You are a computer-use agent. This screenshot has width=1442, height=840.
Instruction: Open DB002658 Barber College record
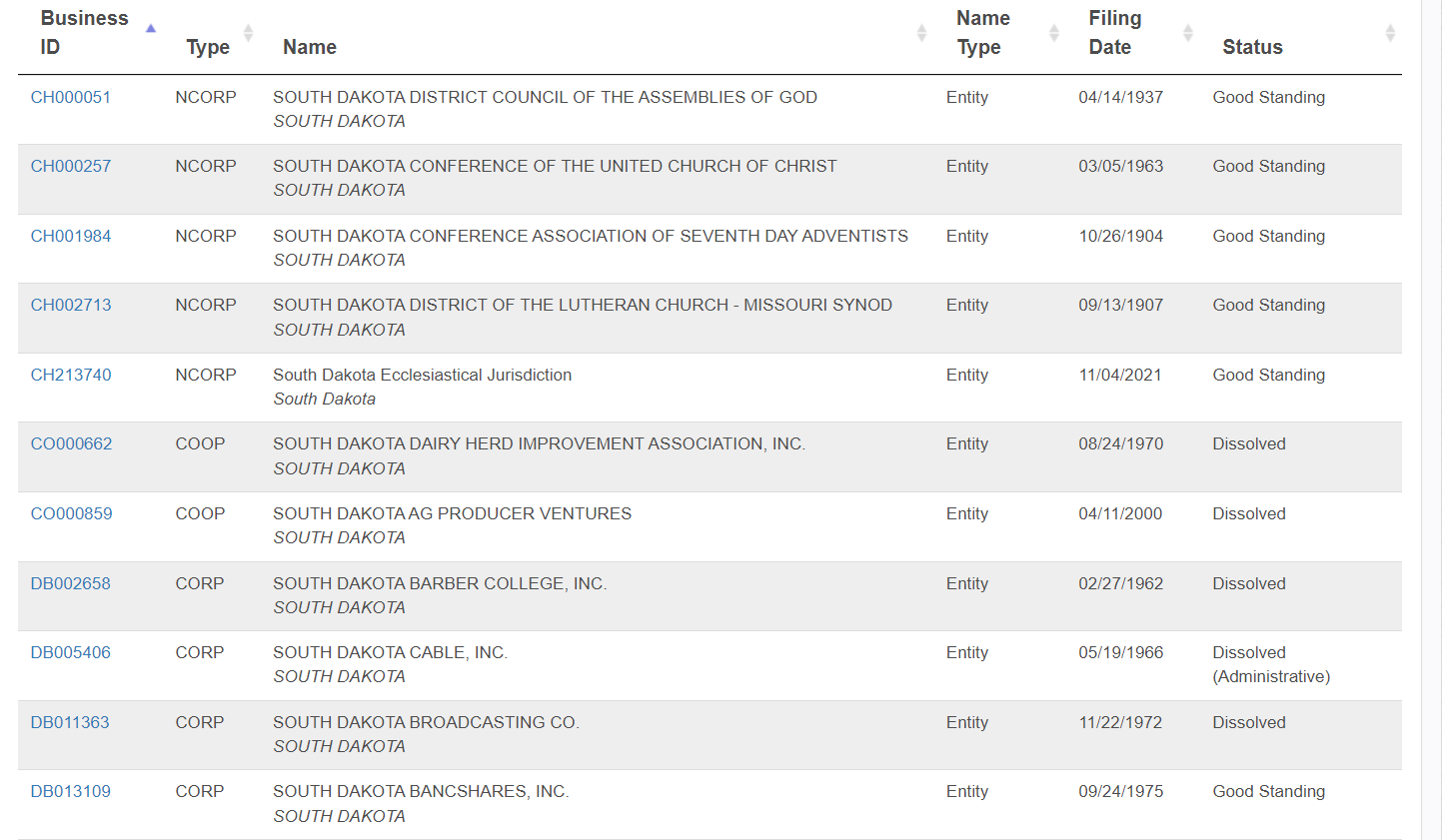click(x=71, y=583)
